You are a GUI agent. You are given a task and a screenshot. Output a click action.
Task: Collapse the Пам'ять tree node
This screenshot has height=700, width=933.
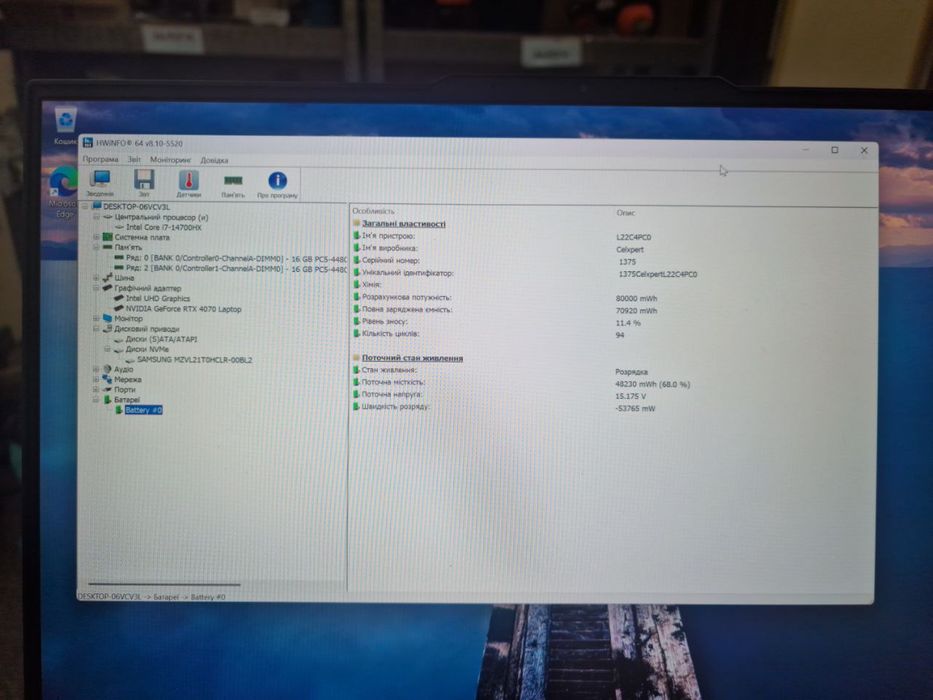[96, 247]
